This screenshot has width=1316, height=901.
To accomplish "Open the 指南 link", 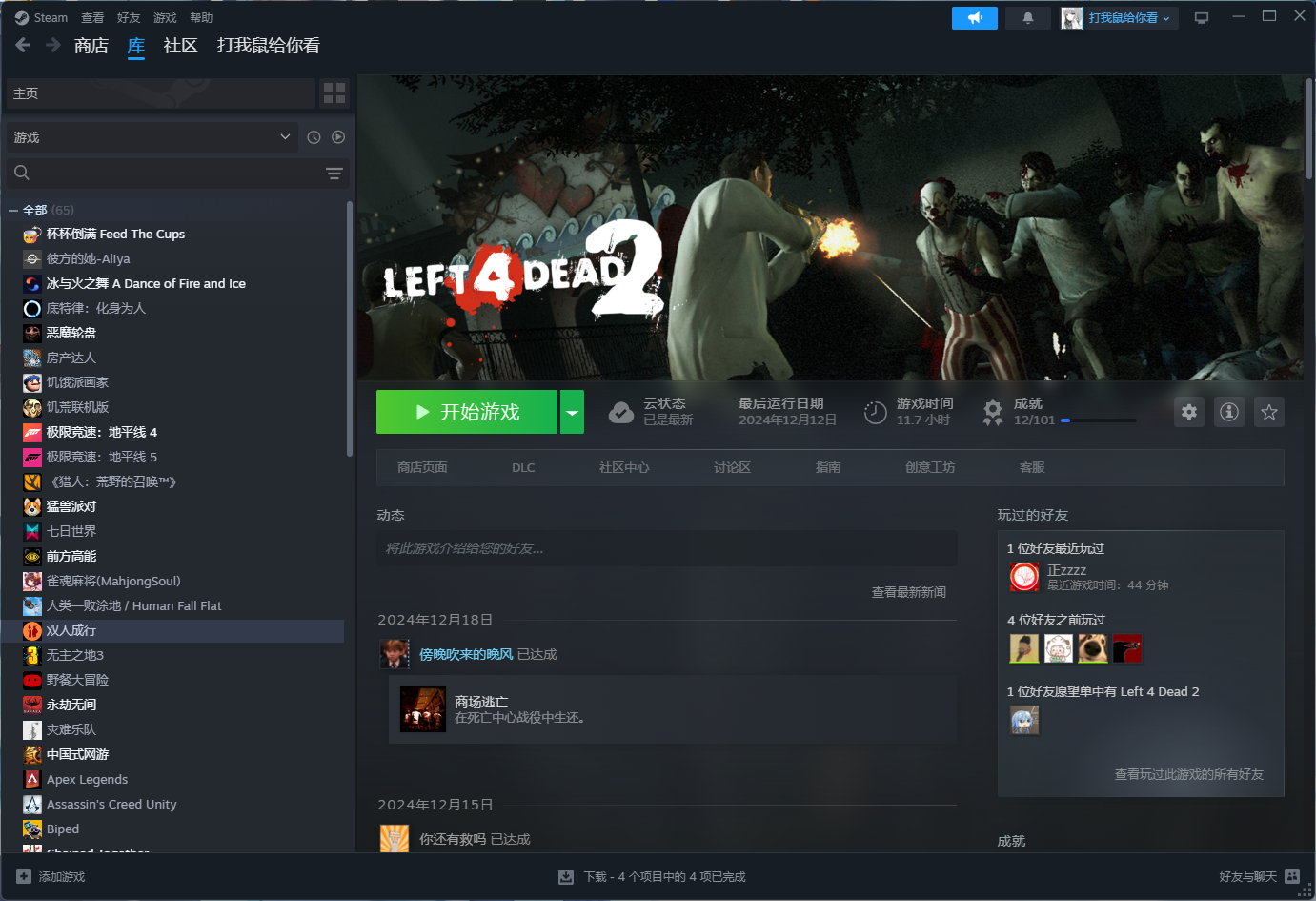I will 828,467.
